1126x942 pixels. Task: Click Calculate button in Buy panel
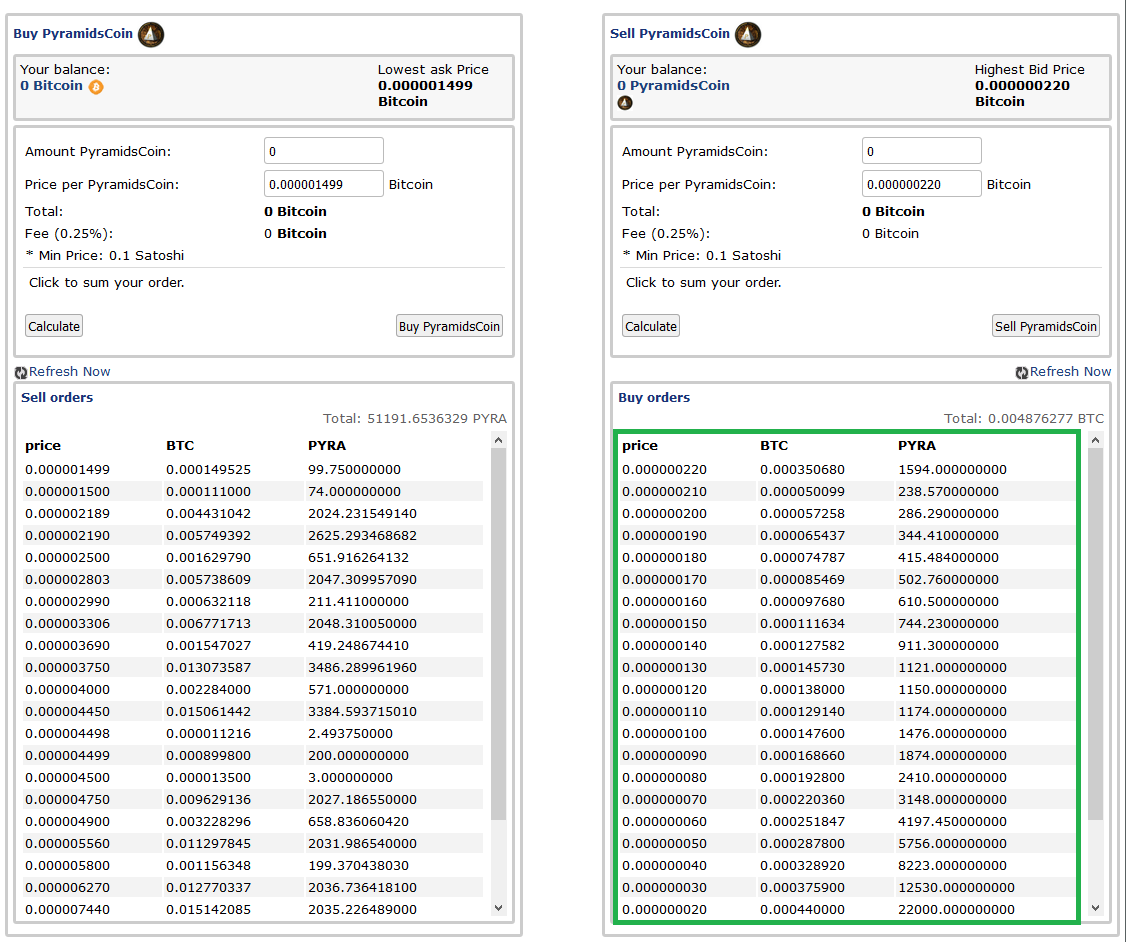coord(54,326)
